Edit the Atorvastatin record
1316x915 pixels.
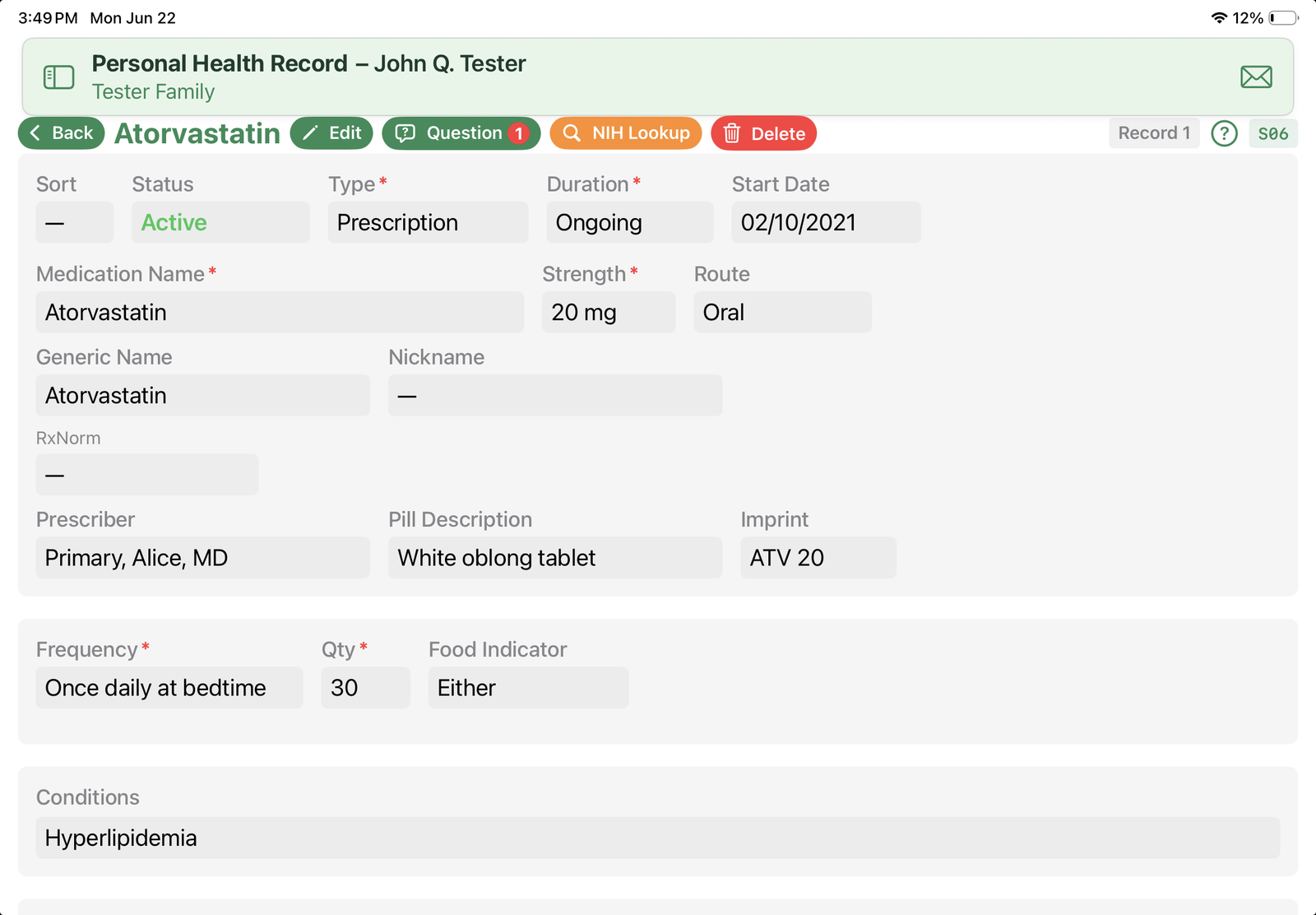click(x=331, y=133)
